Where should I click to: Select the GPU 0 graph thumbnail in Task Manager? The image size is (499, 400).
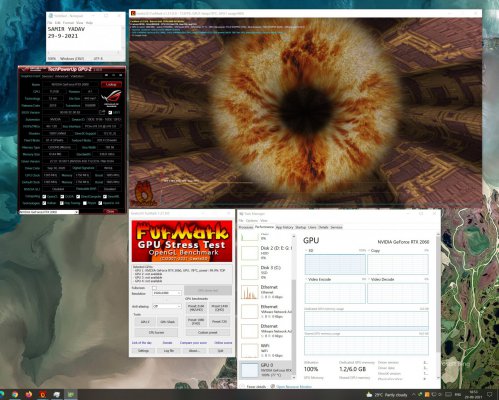coord(249,370)
